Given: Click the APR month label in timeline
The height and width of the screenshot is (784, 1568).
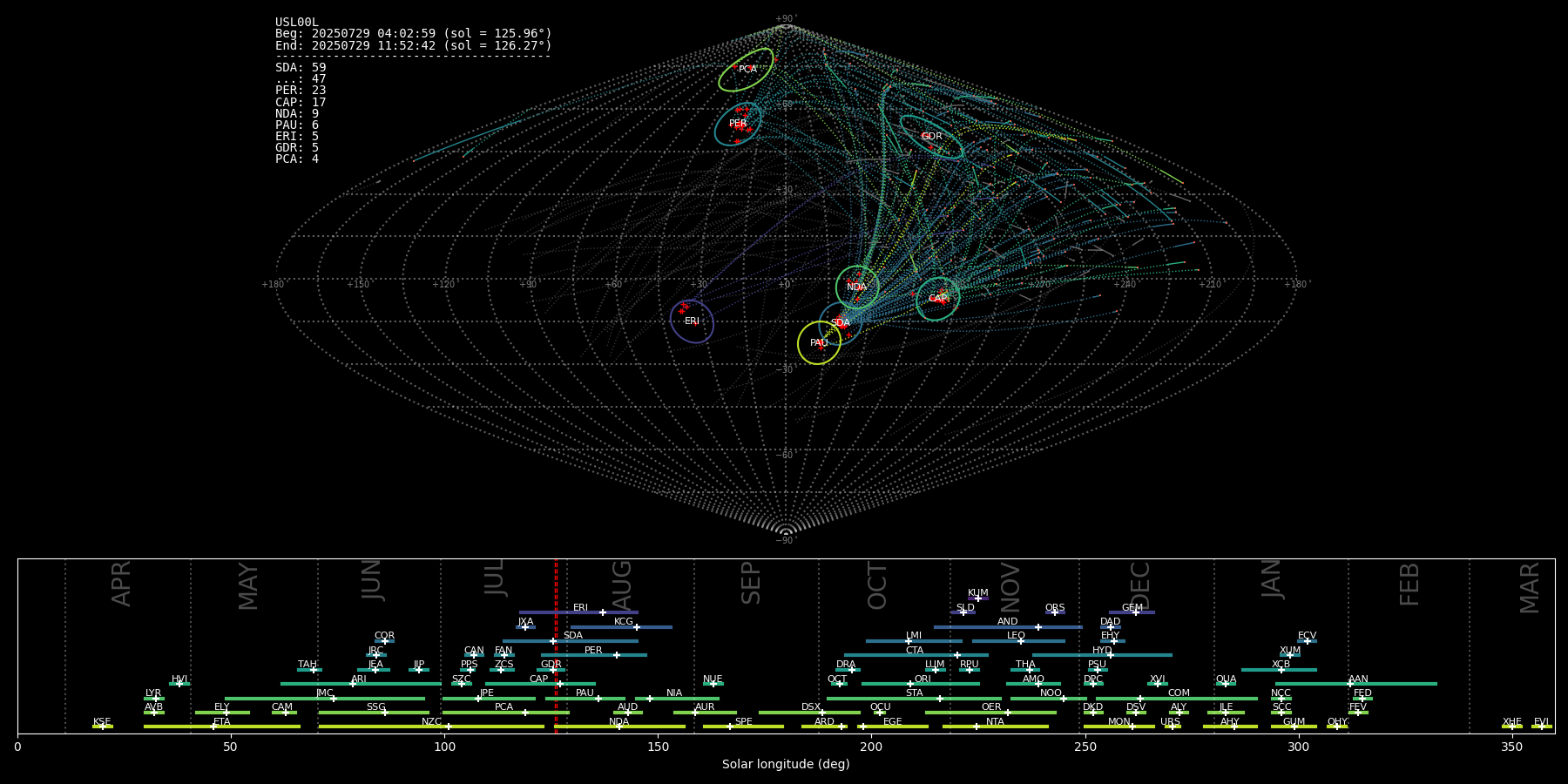Looking at the screenshot, I should pos(122,584).
